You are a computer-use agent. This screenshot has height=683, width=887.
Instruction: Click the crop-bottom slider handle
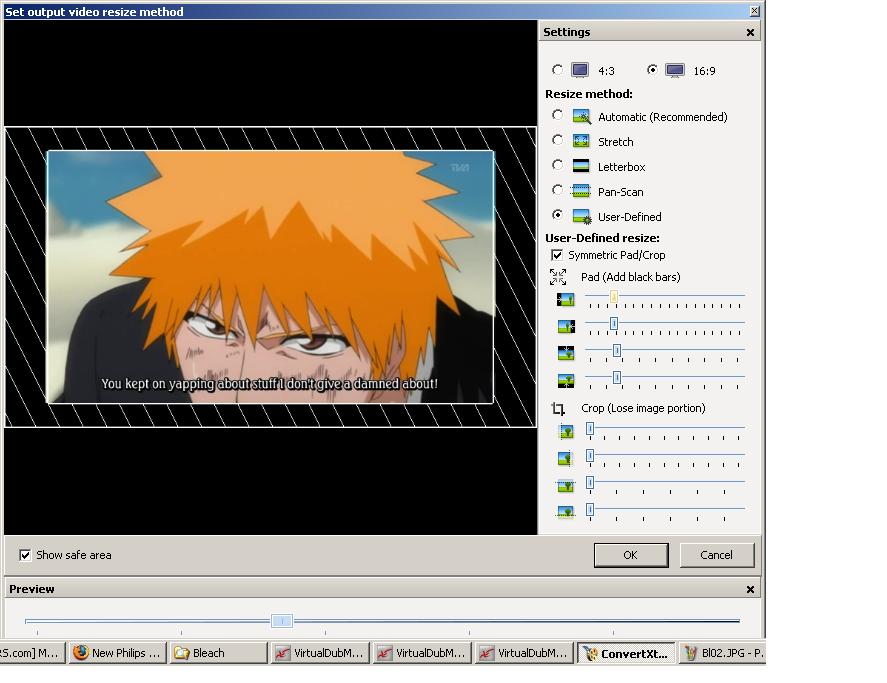coord(590,509)
